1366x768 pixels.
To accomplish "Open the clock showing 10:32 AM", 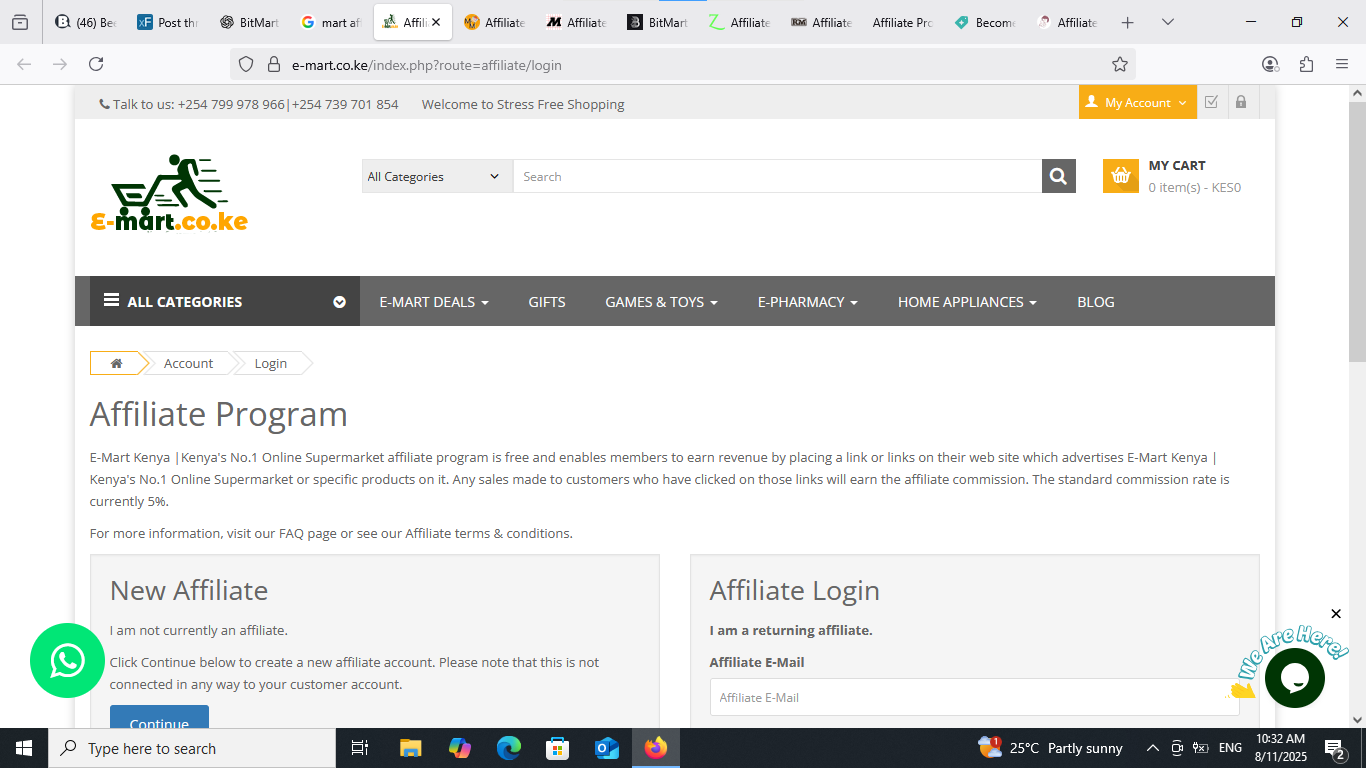I will pos(1280,748).
